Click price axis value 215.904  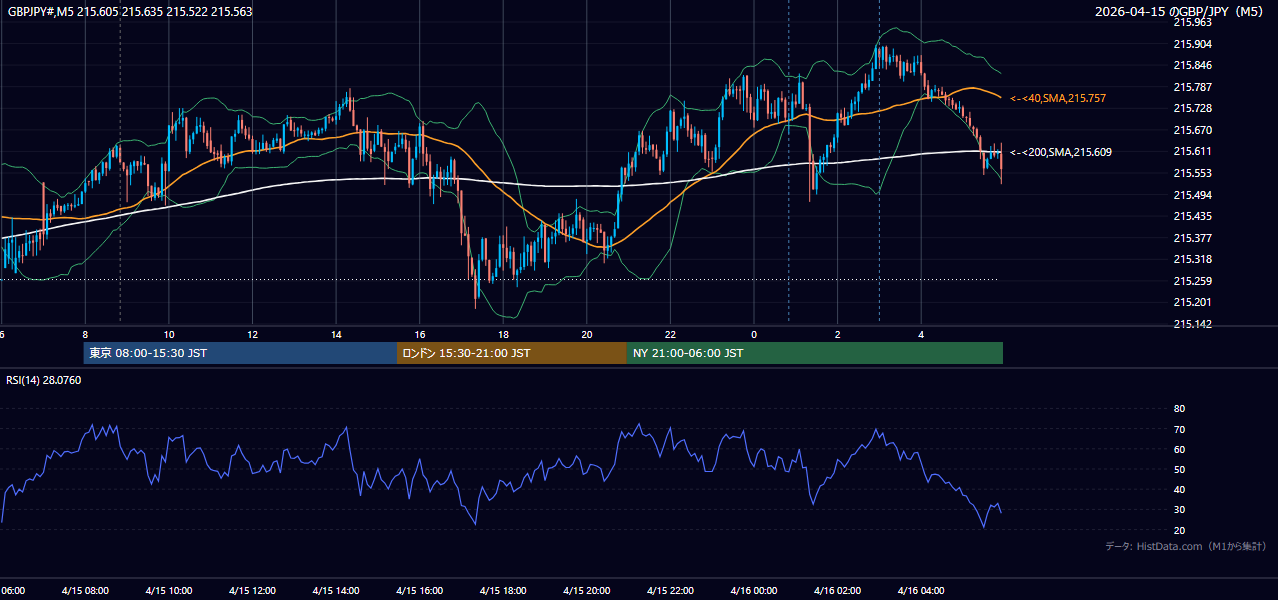(x=1192, y=44)
